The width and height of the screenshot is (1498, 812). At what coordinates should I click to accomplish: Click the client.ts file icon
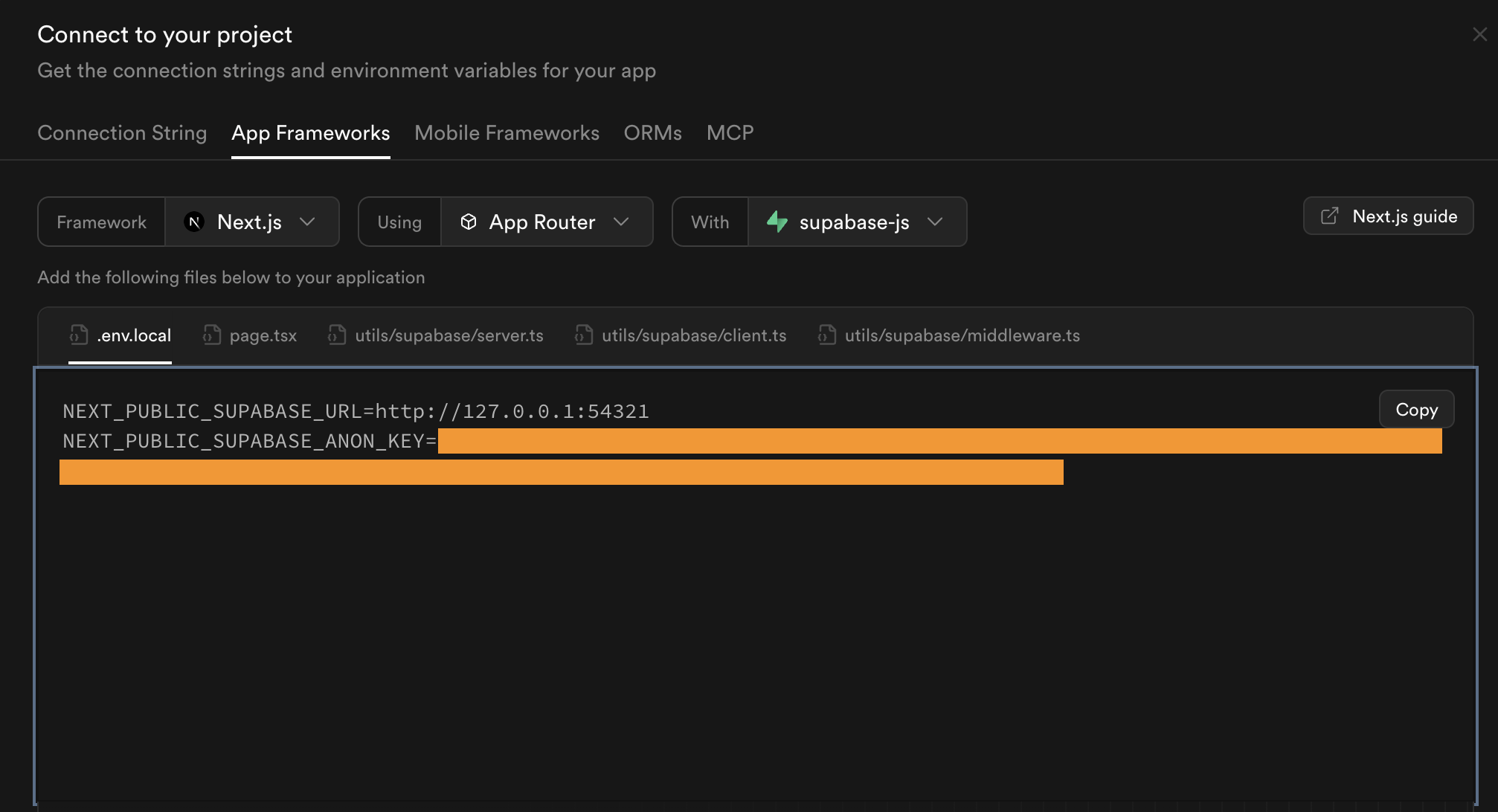click(x=584, y=335)
